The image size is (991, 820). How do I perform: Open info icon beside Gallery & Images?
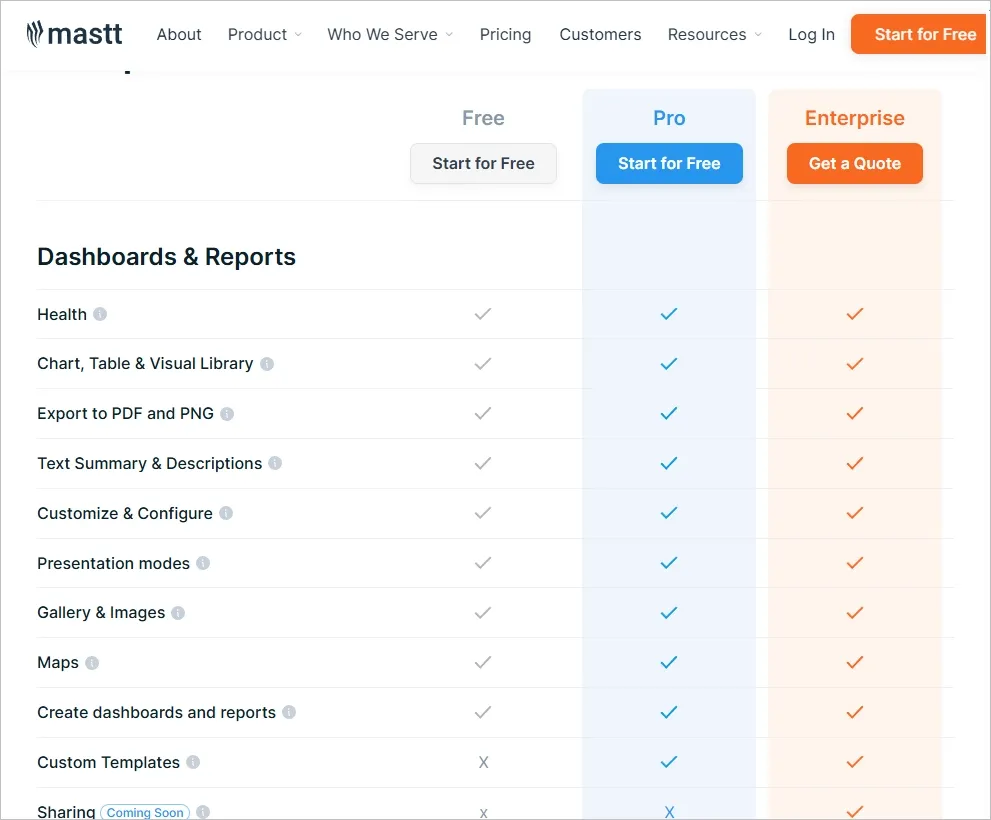[x=178, y=613]
